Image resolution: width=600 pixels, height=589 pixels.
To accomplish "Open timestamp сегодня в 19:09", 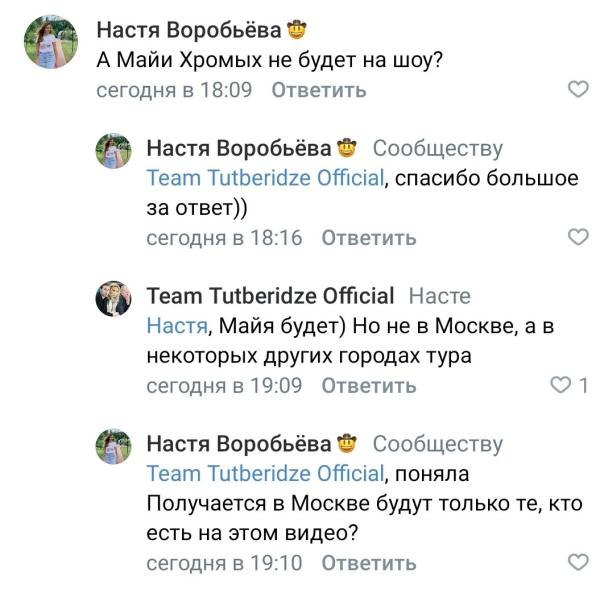I will pos(226,385).
